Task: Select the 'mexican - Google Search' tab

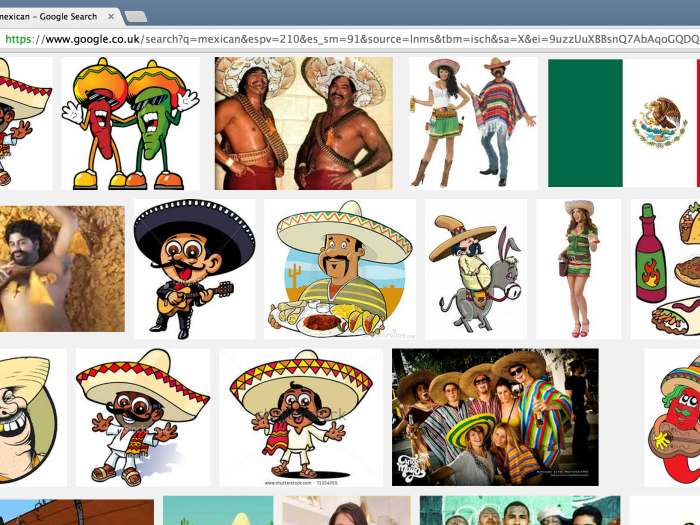Action: point(50,17)
